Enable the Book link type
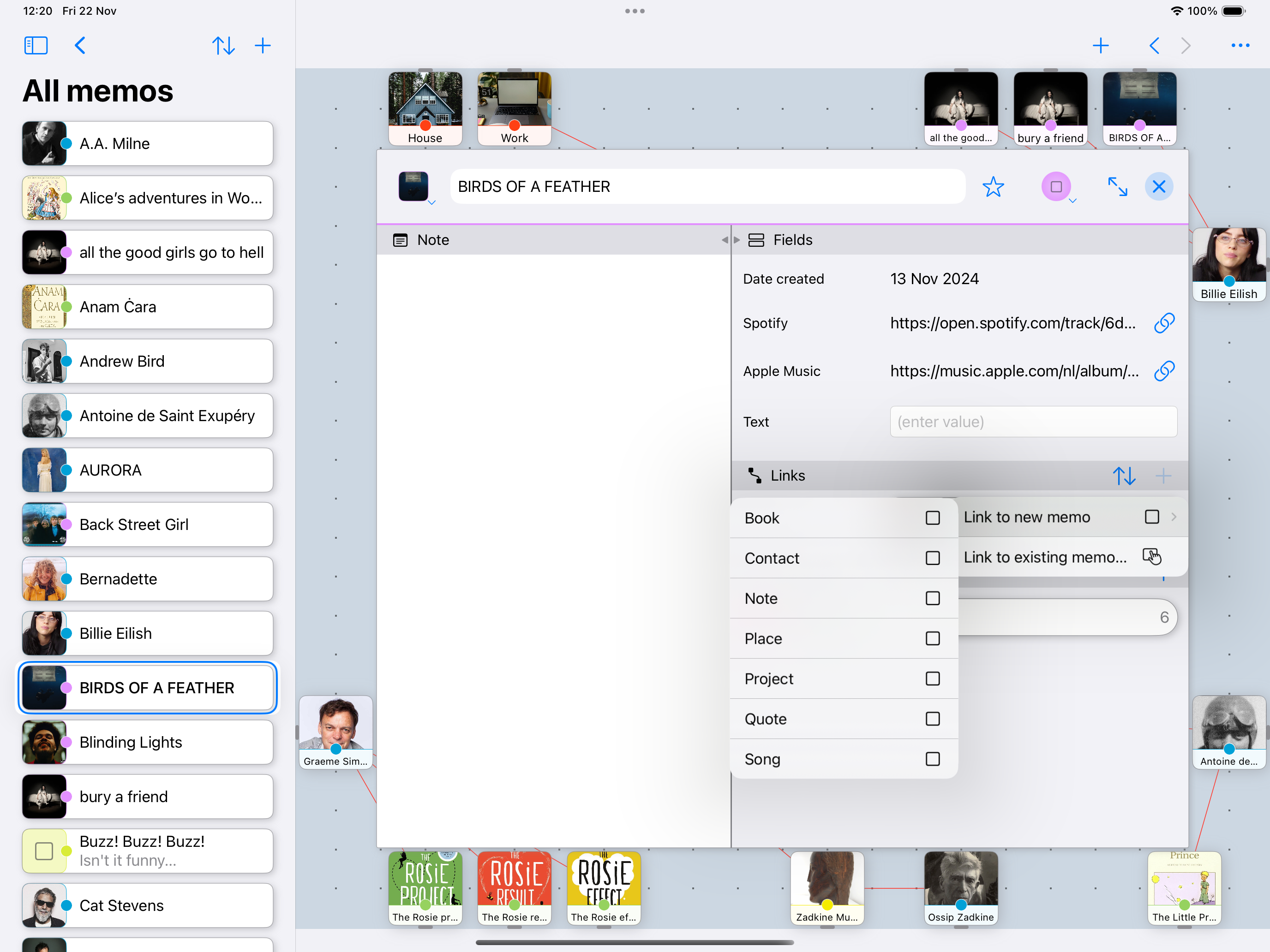Image resolution: width=1270 pixels, height=952 pixels. click(933, 518)
